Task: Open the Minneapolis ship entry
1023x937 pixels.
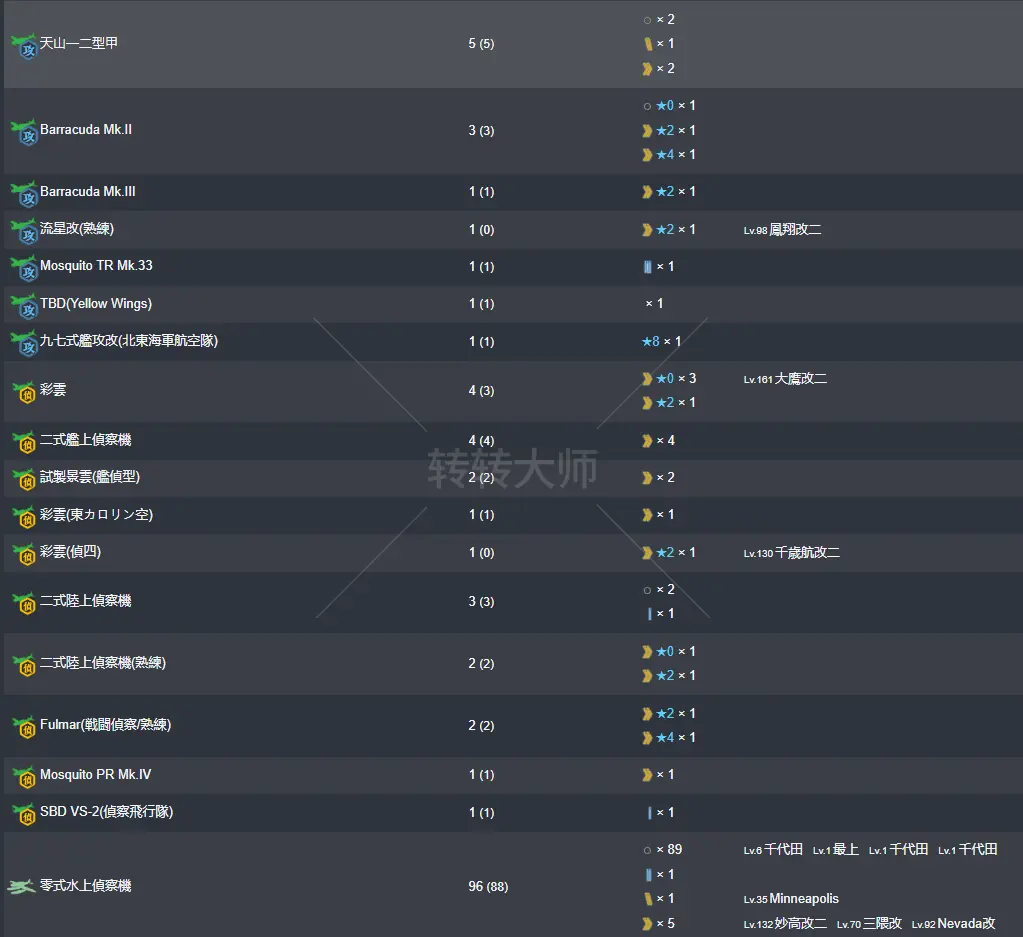Action: tap(803, 899)
